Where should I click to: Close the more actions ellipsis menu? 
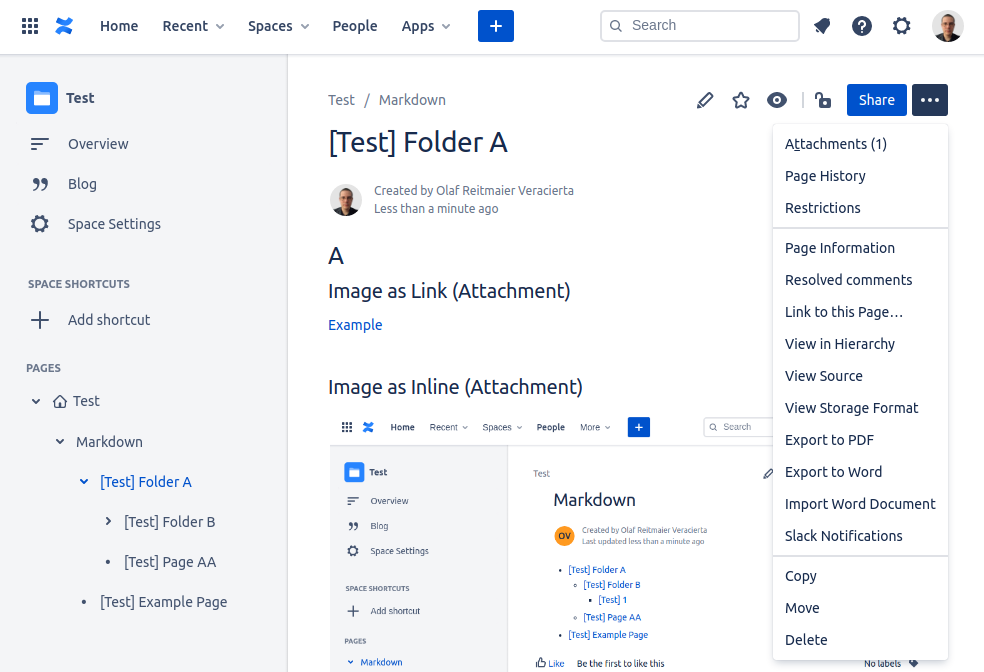[929, 100]
